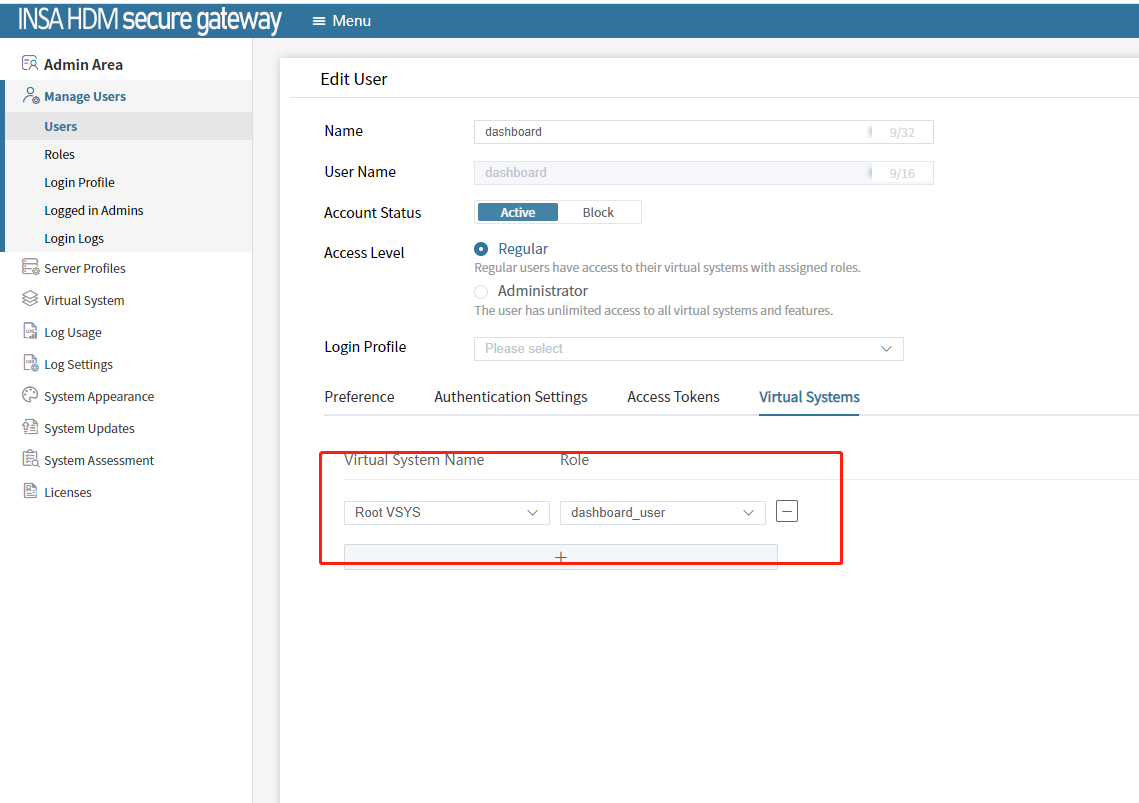The width and height of the screenshot is (1139, 803).
Task: Switch to the Authentication Settings tab
Action: (x=510, y=397)
